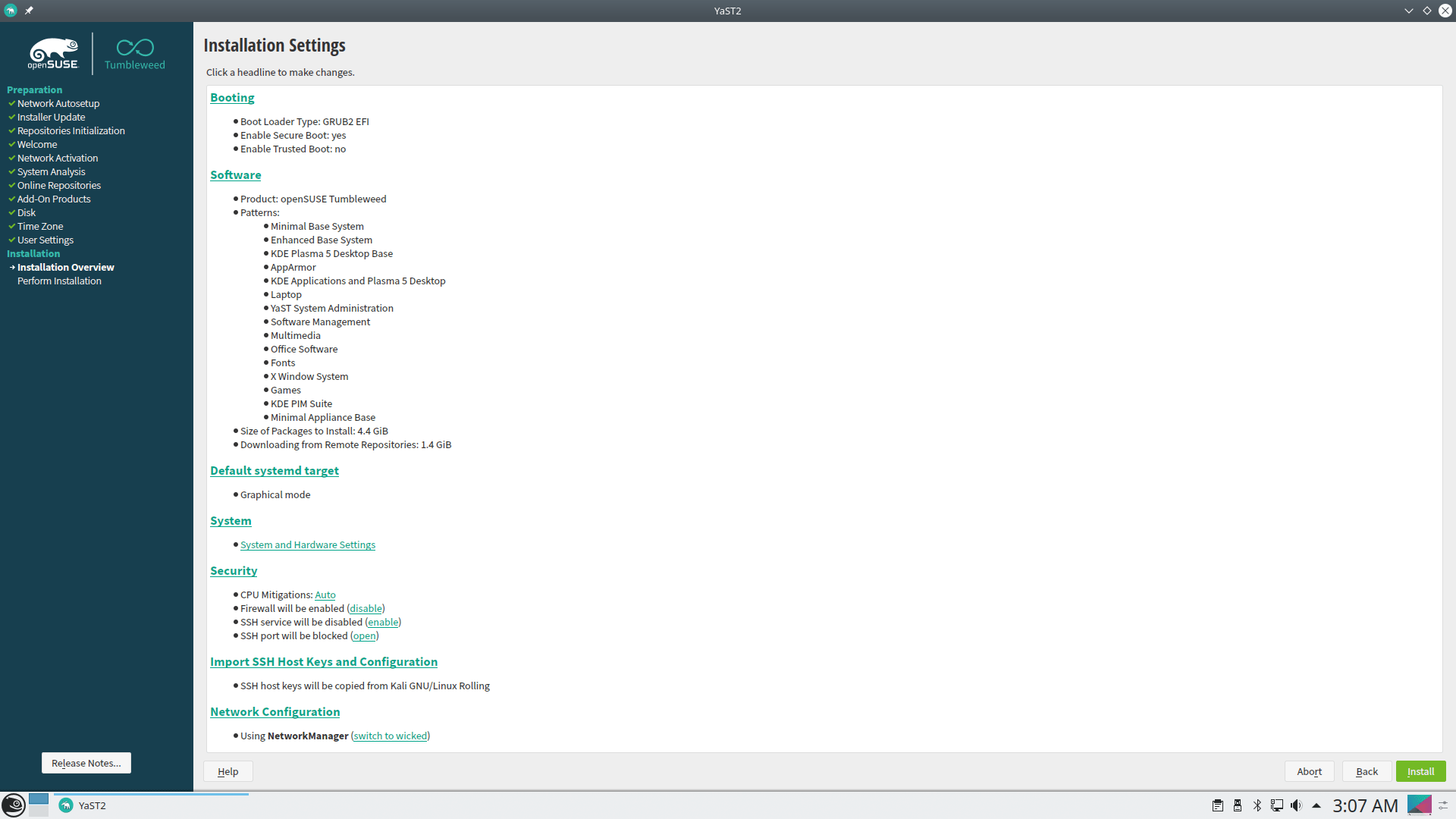Expand hidden system tray icons arrow
This screenshot has width=1456, height=819.
pyautogui.click(x=1316, y=805)
